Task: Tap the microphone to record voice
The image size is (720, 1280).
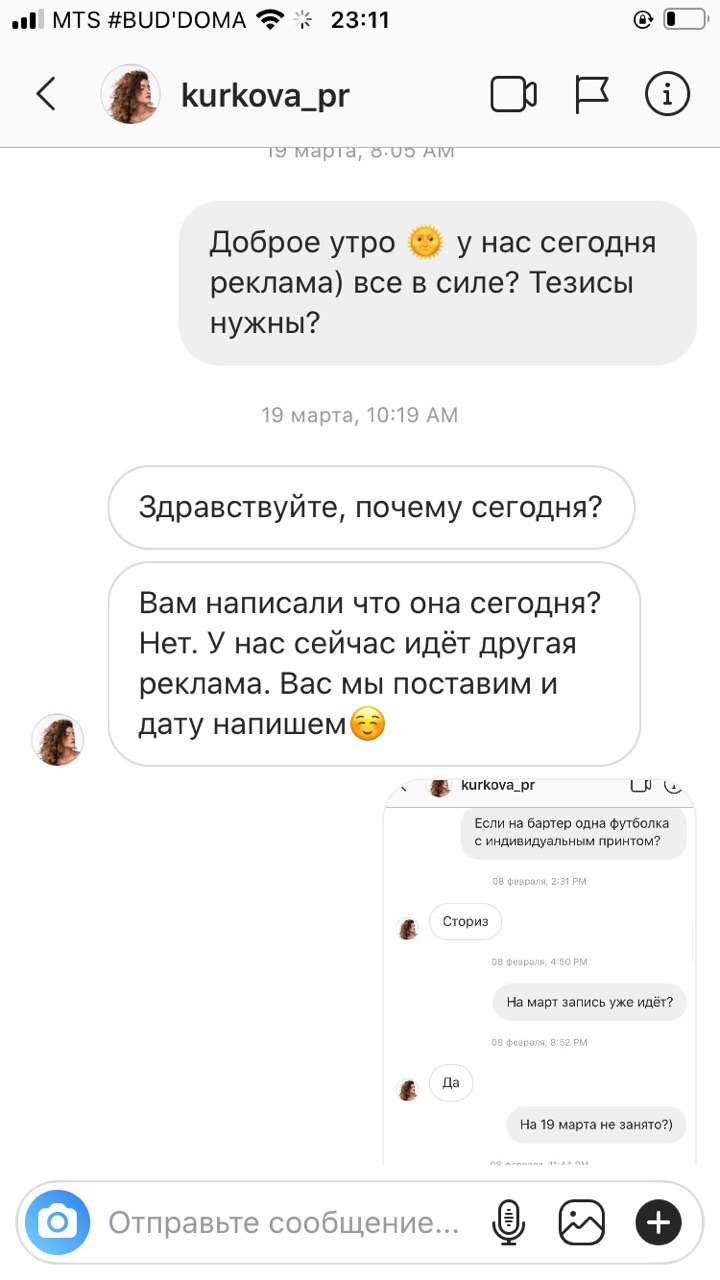Action: tap(510, 1222)
